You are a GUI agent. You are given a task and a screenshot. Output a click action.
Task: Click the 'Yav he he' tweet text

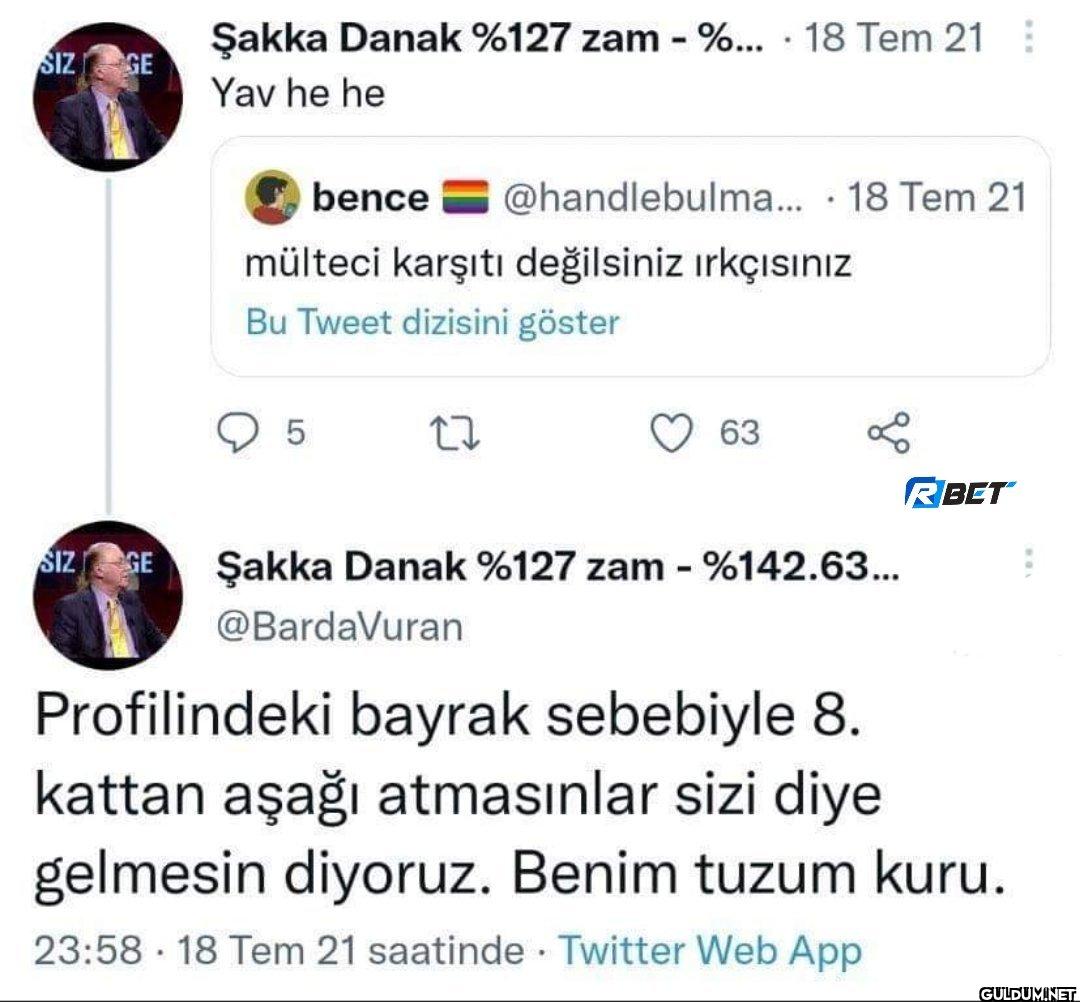click(x=299, y=94)
